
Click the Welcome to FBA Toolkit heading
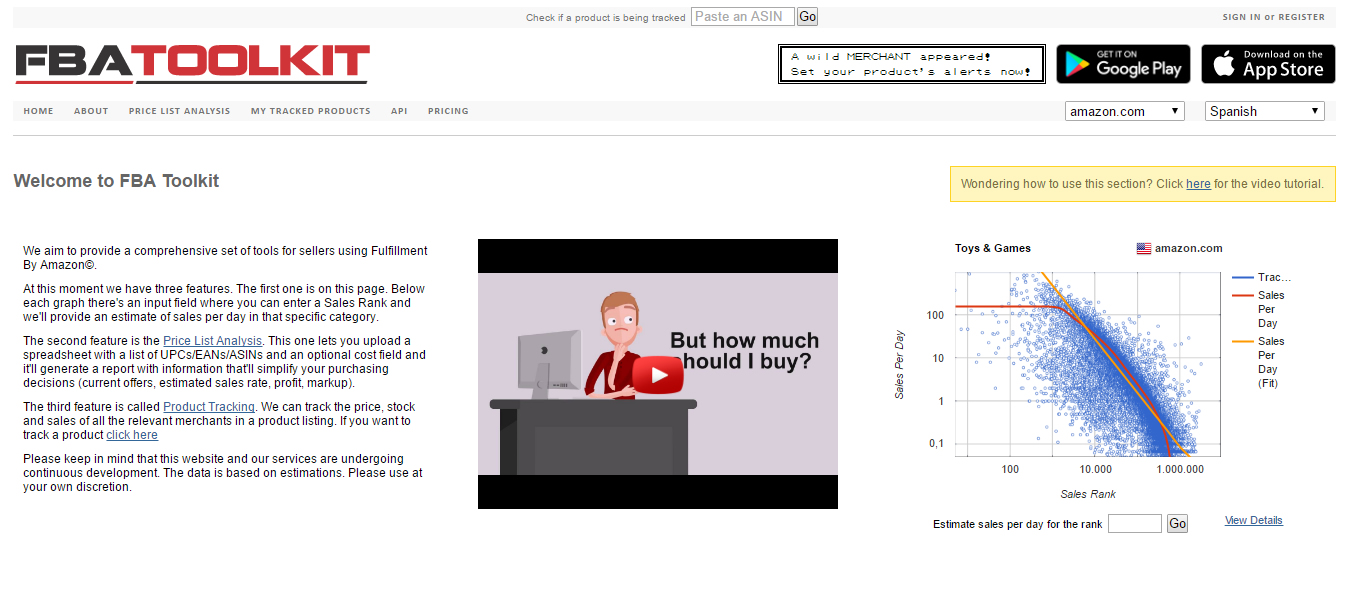coord(116,181)
